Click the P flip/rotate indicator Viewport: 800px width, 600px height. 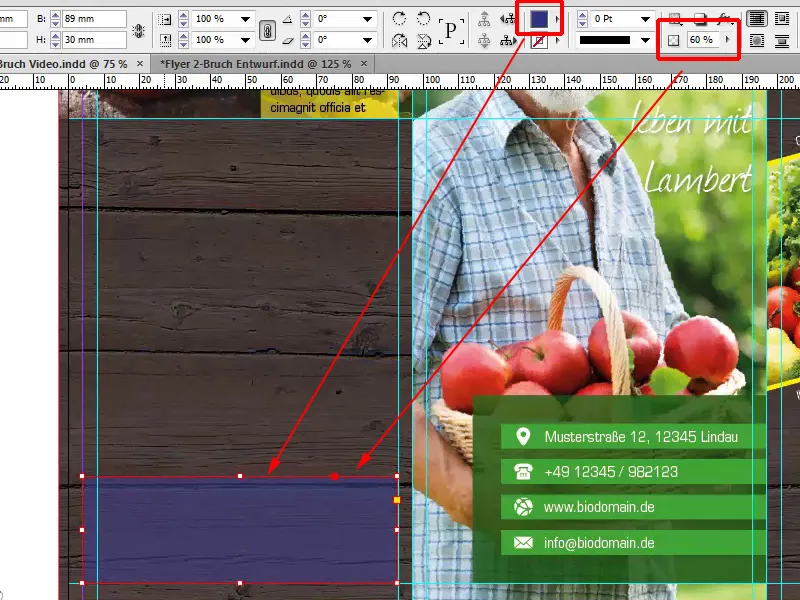pos(451,30)
